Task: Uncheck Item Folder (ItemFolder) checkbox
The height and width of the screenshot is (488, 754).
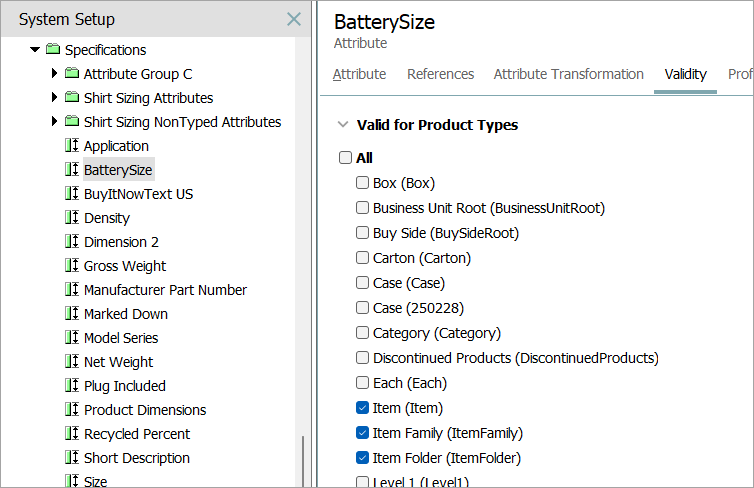Action: (x=362, y=458)
